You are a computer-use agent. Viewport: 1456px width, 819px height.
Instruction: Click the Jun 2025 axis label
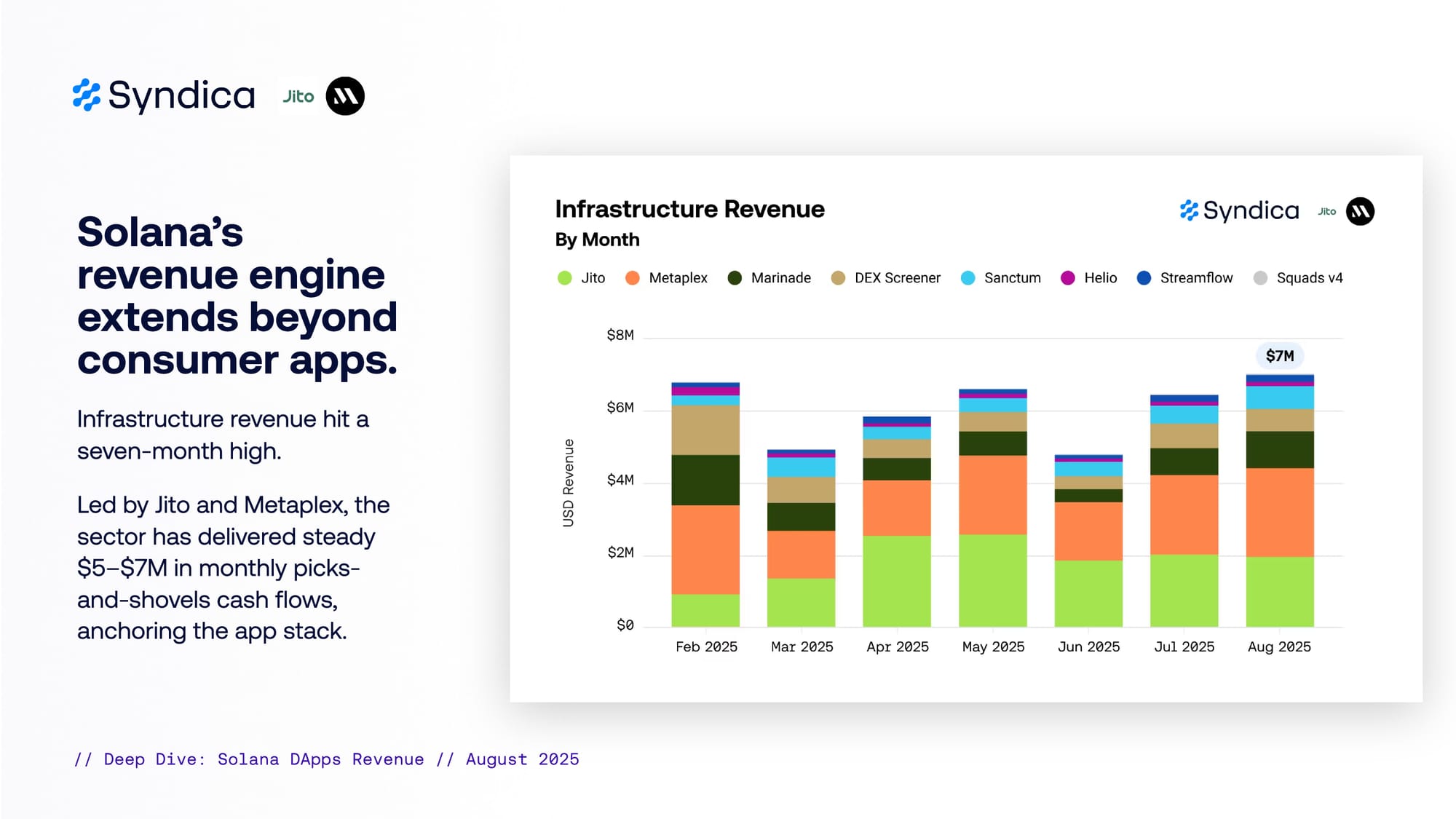click(x=1088, y=646)
